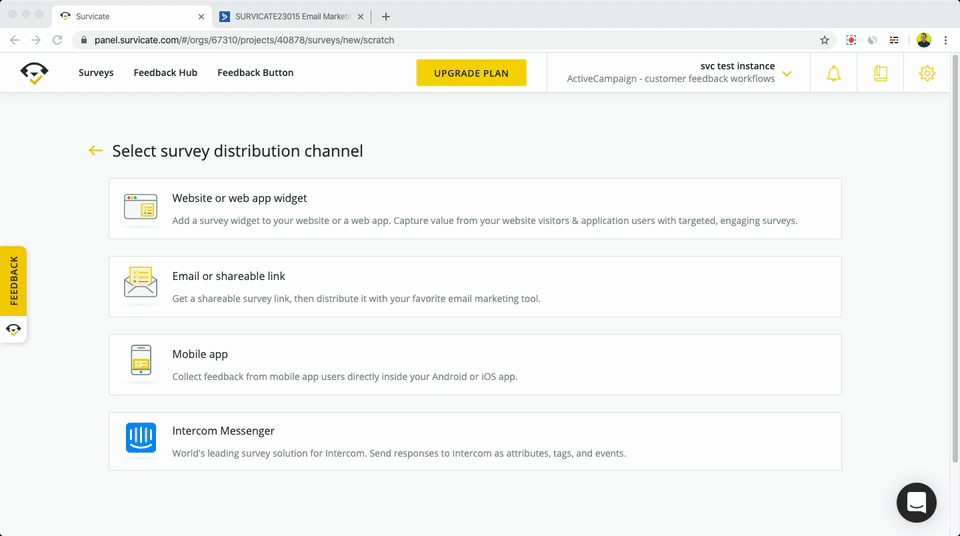Click the Intercom Messenger logo icon
960x536 pixels.
pyautogui.click(x=141, y=438)
